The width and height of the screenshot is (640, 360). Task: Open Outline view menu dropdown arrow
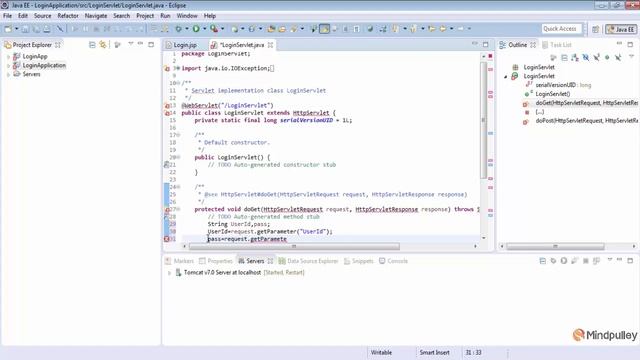click(x=631, y=57)
